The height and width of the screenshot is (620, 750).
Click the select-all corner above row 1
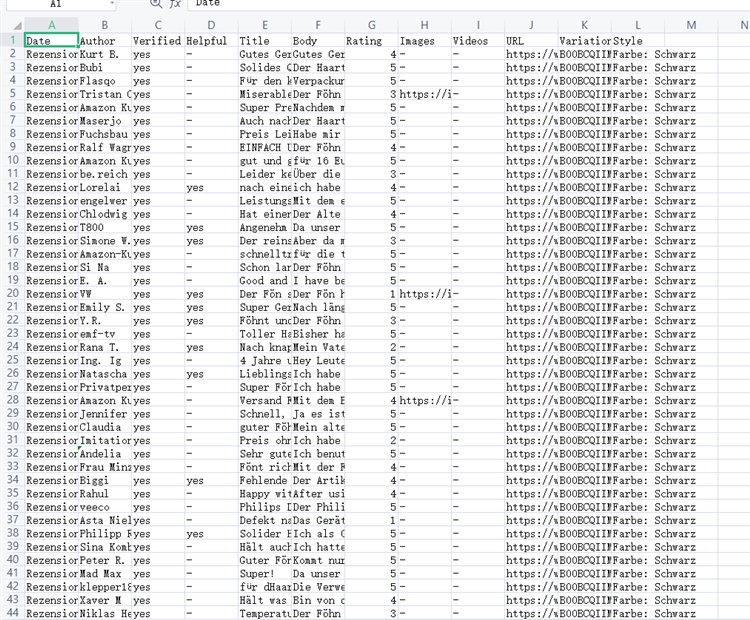(x=11, y=24)
